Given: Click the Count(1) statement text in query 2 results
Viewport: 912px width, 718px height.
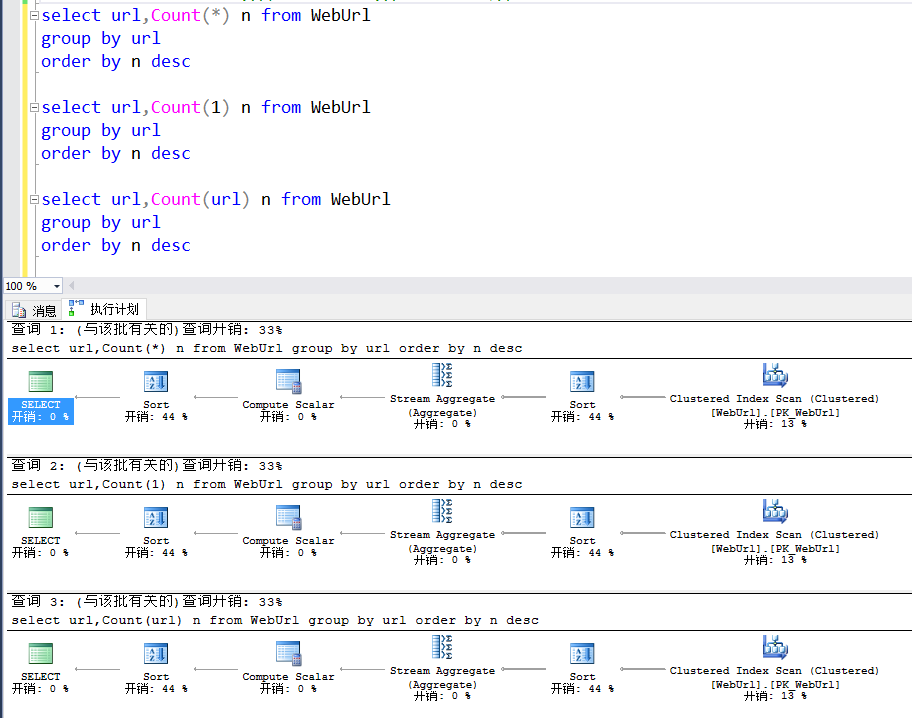Looking at the screenshot, I should [267, 485].
